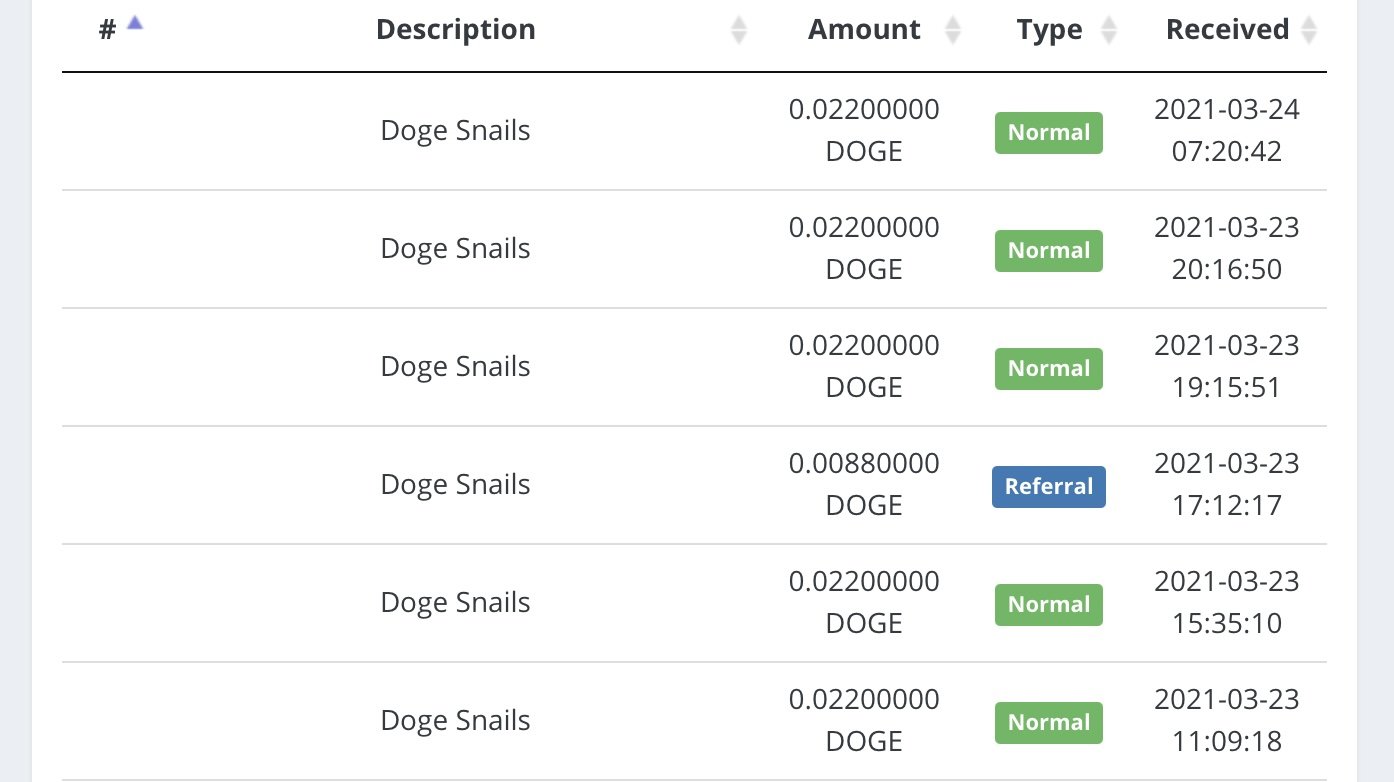Viewport: 1394px width, 782px height.
Task: Click the Description column header
Action: click(x=456, y=30)
